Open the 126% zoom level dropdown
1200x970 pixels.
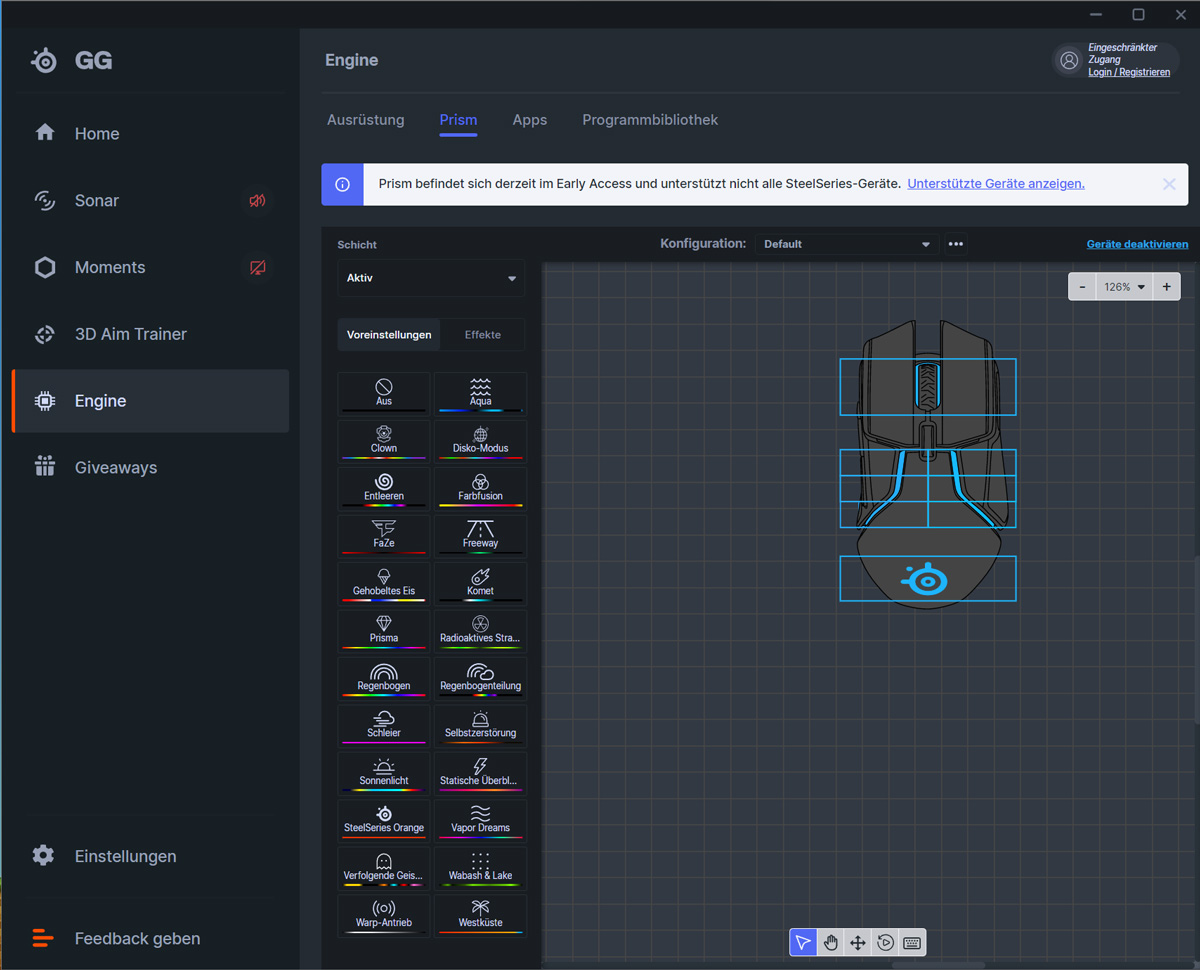point(1124,287)
